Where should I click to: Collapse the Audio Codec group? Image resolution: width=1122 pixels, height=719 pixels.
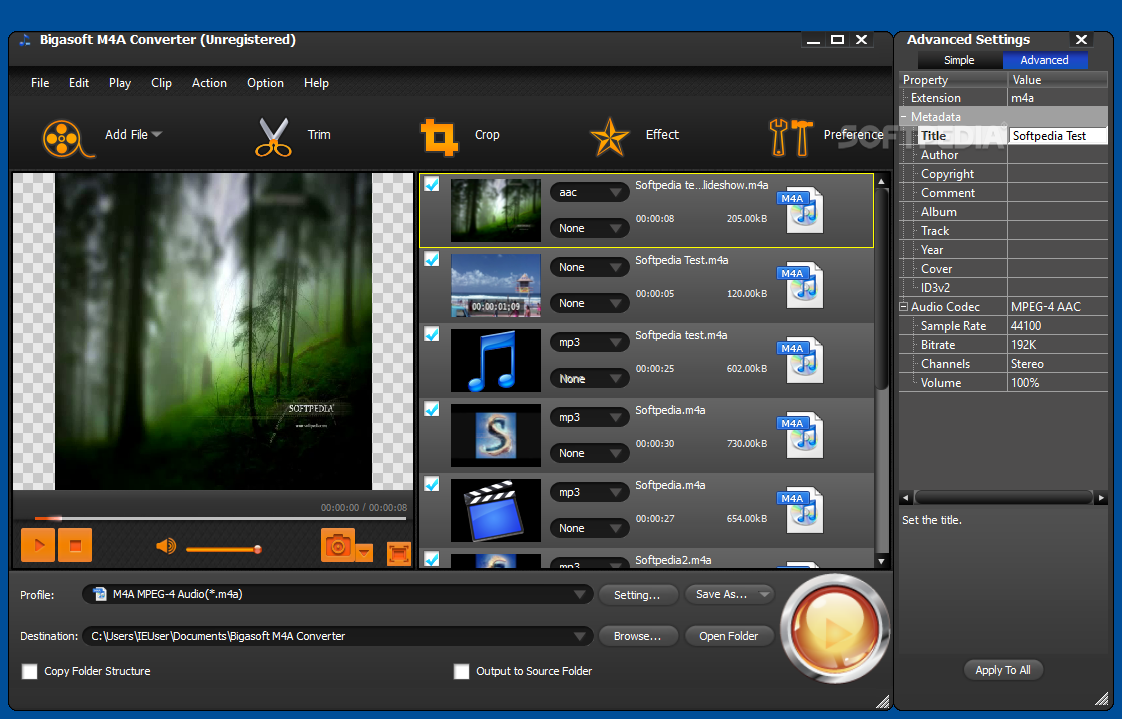coord(904,307)
